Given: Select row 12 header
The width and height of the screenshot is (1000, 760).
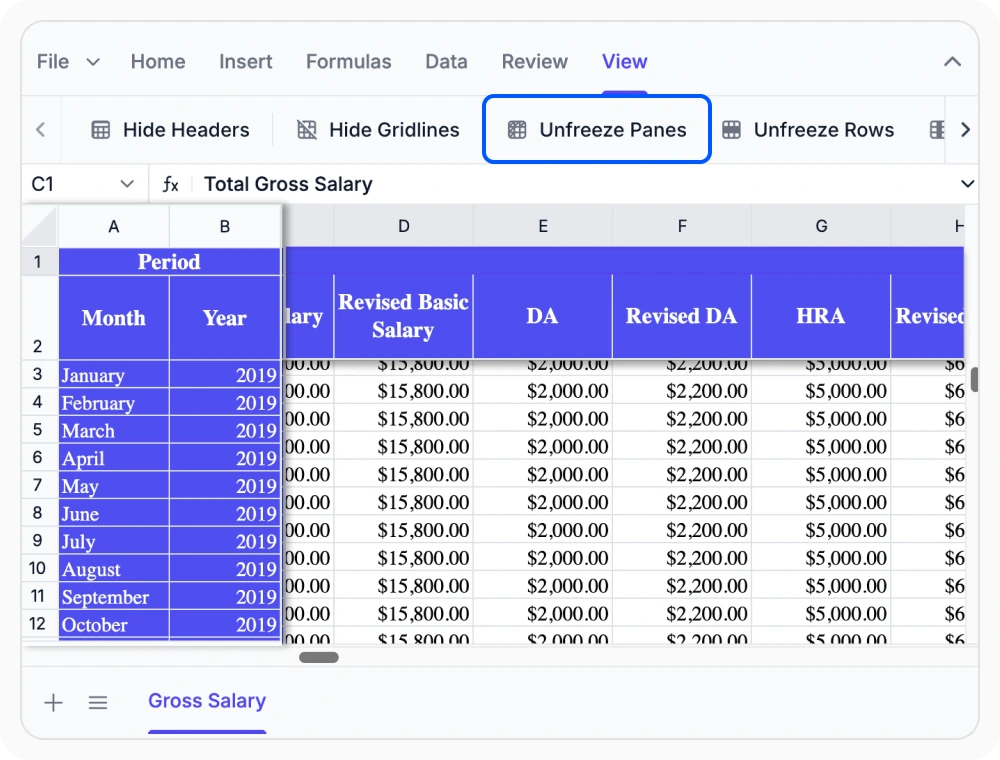Looking at the screenshot, I should click(38, 624).
